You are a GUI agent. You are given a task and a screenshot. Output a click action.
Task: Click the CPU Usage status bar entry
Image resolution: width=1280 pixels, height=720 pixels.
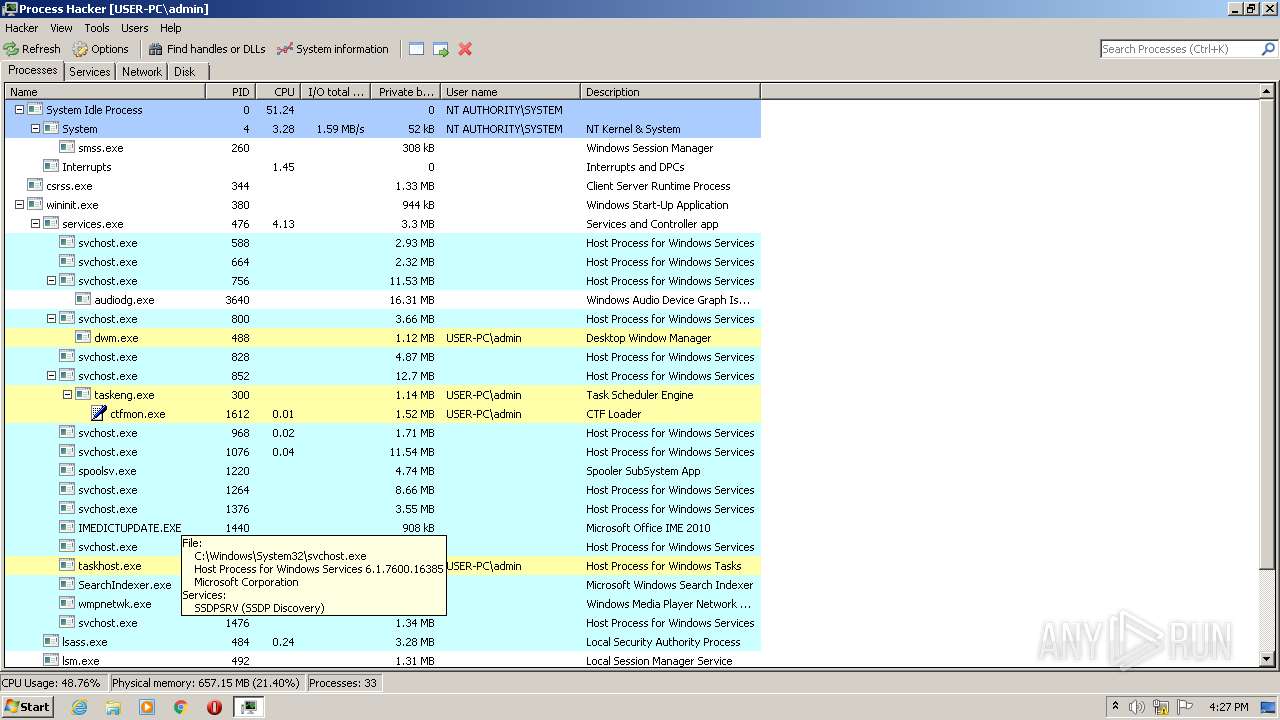coord(52,683)
